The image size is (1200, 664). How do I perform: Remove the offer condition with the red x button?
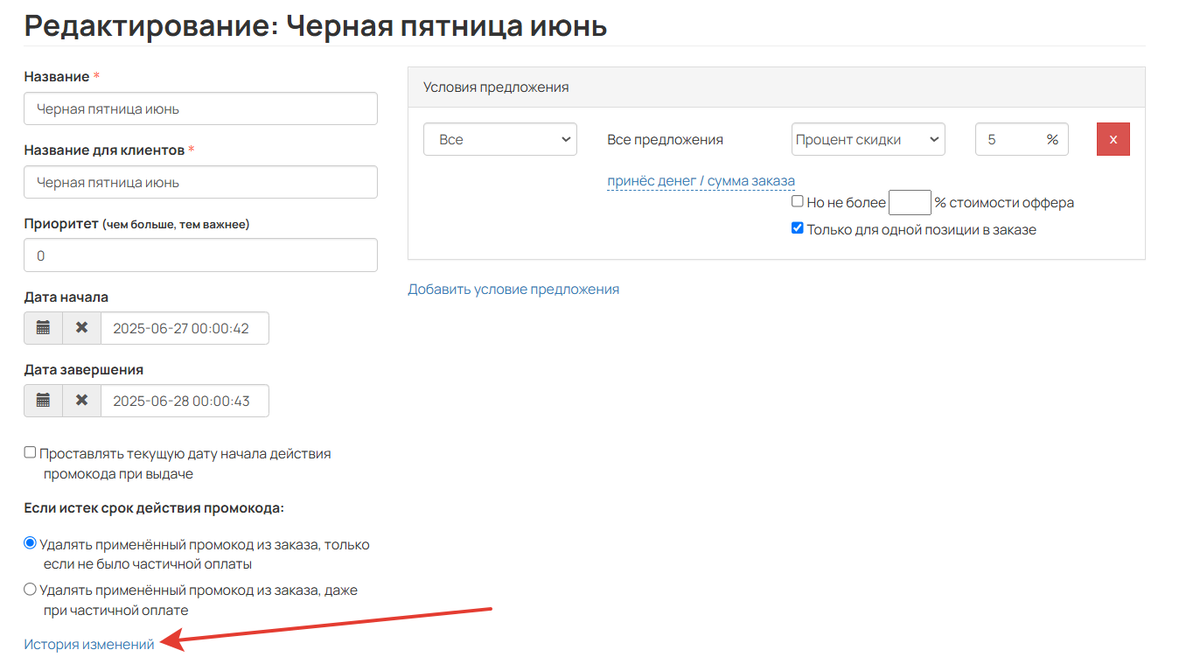[x=1113, y=139]
